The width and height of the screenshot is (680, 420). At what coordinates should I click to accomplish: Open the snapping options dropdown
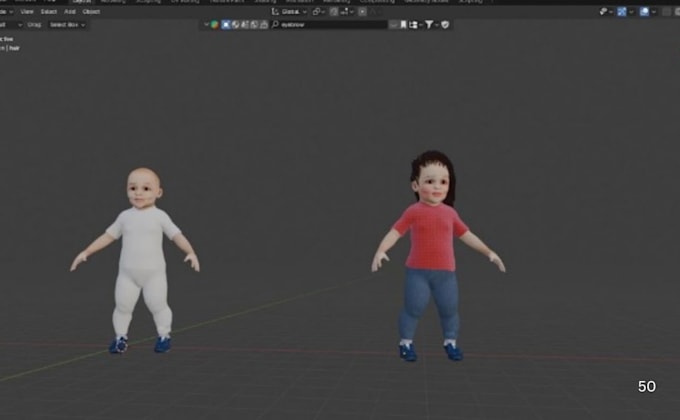347,12
